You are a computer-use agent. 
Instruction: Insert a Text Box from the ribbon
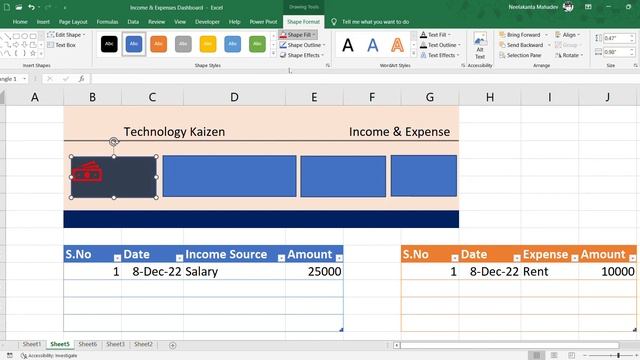62,45
